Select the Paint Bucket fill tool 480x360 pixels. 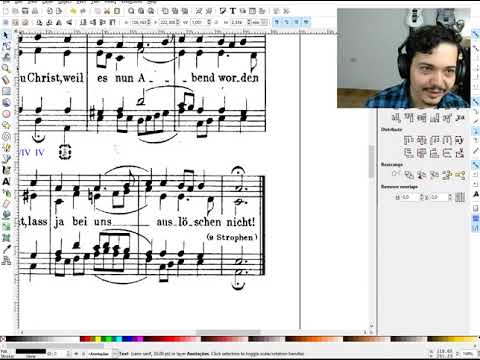[x=6, y=215]
